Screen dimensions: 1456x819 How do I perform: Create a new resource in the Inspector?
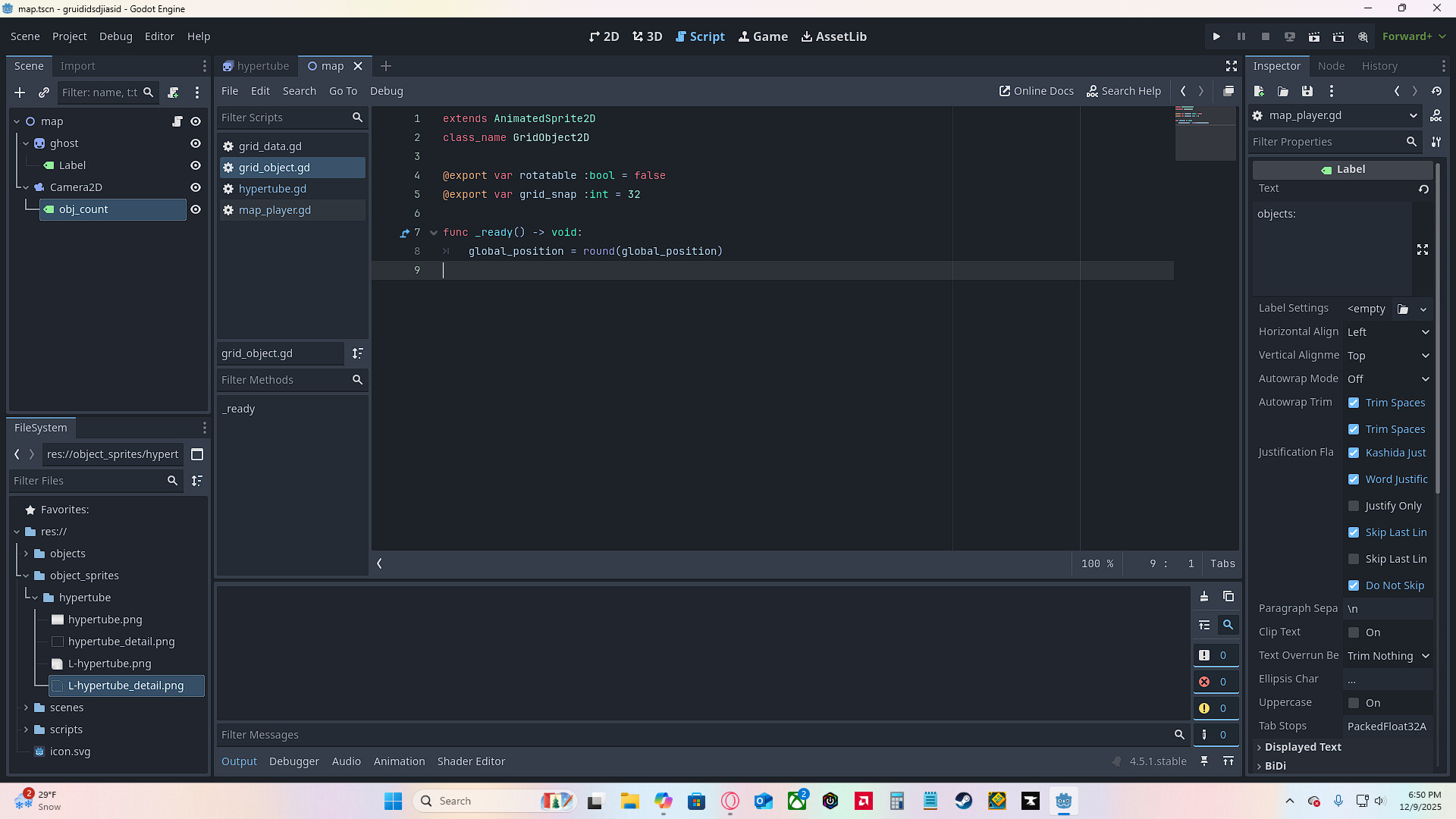1259,91
